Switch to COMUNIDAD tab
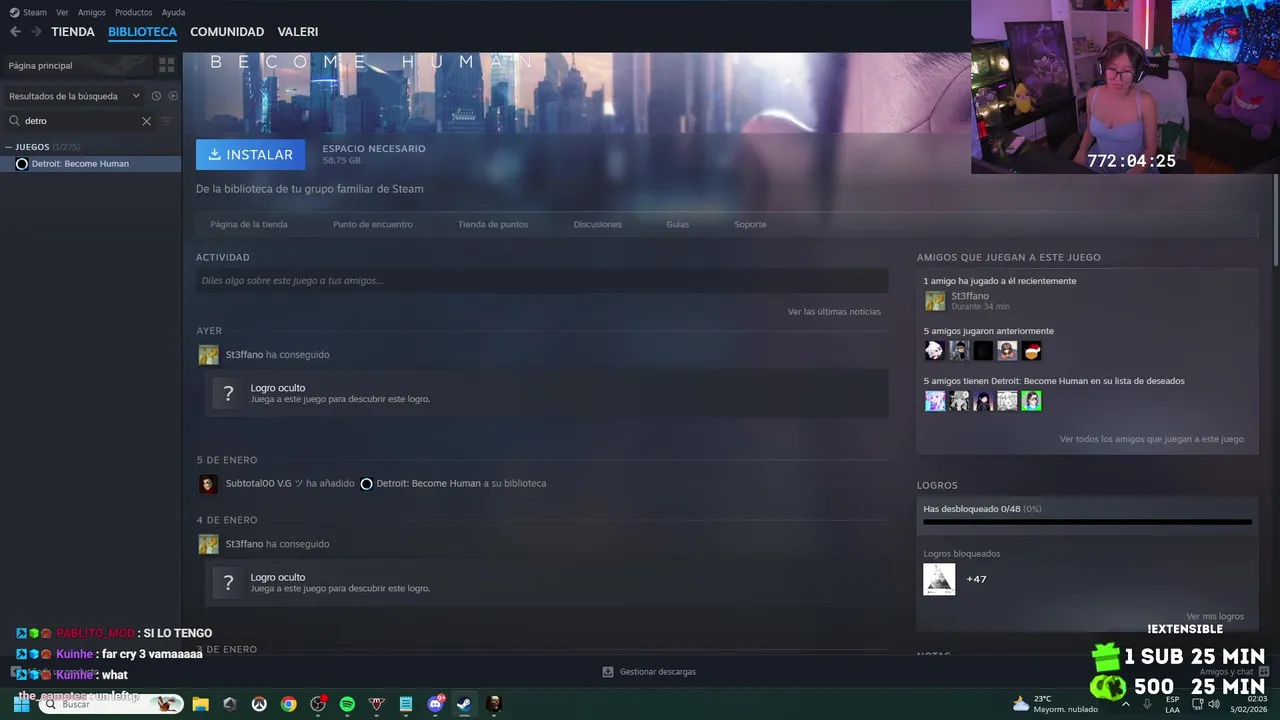 227,32
